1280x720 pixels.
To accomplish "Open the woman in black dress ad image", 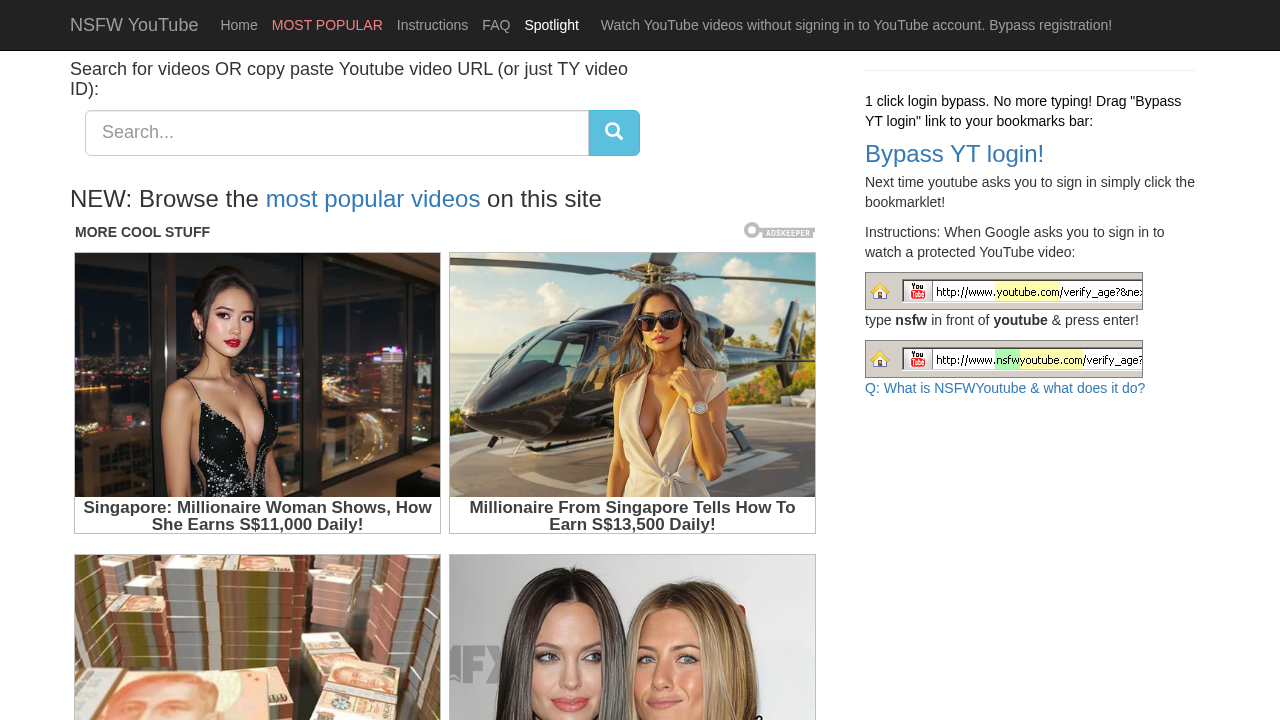I will point(257,375).
